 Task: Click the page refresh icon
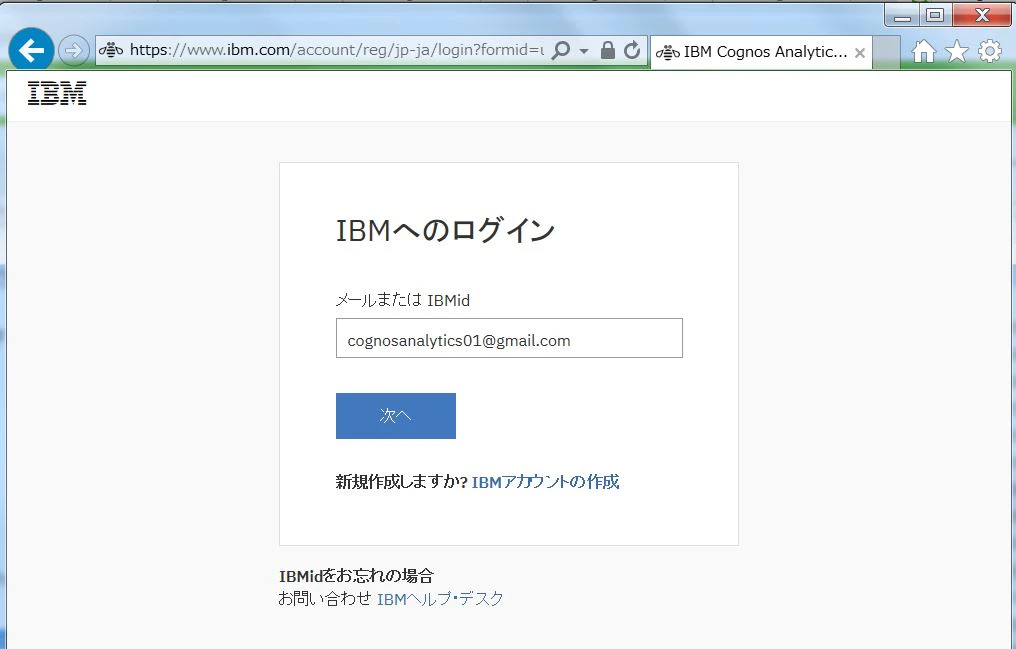coord(632,50)
